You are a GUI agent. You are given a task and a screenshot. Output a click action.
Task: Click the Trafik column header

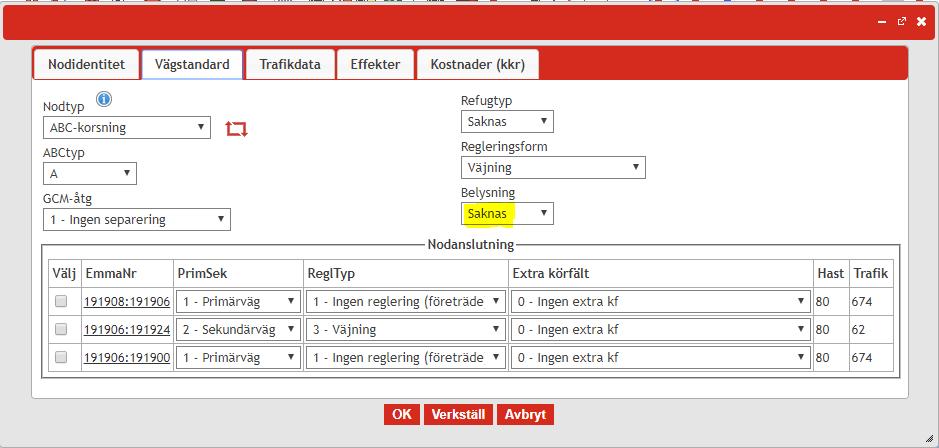point(871,274)
